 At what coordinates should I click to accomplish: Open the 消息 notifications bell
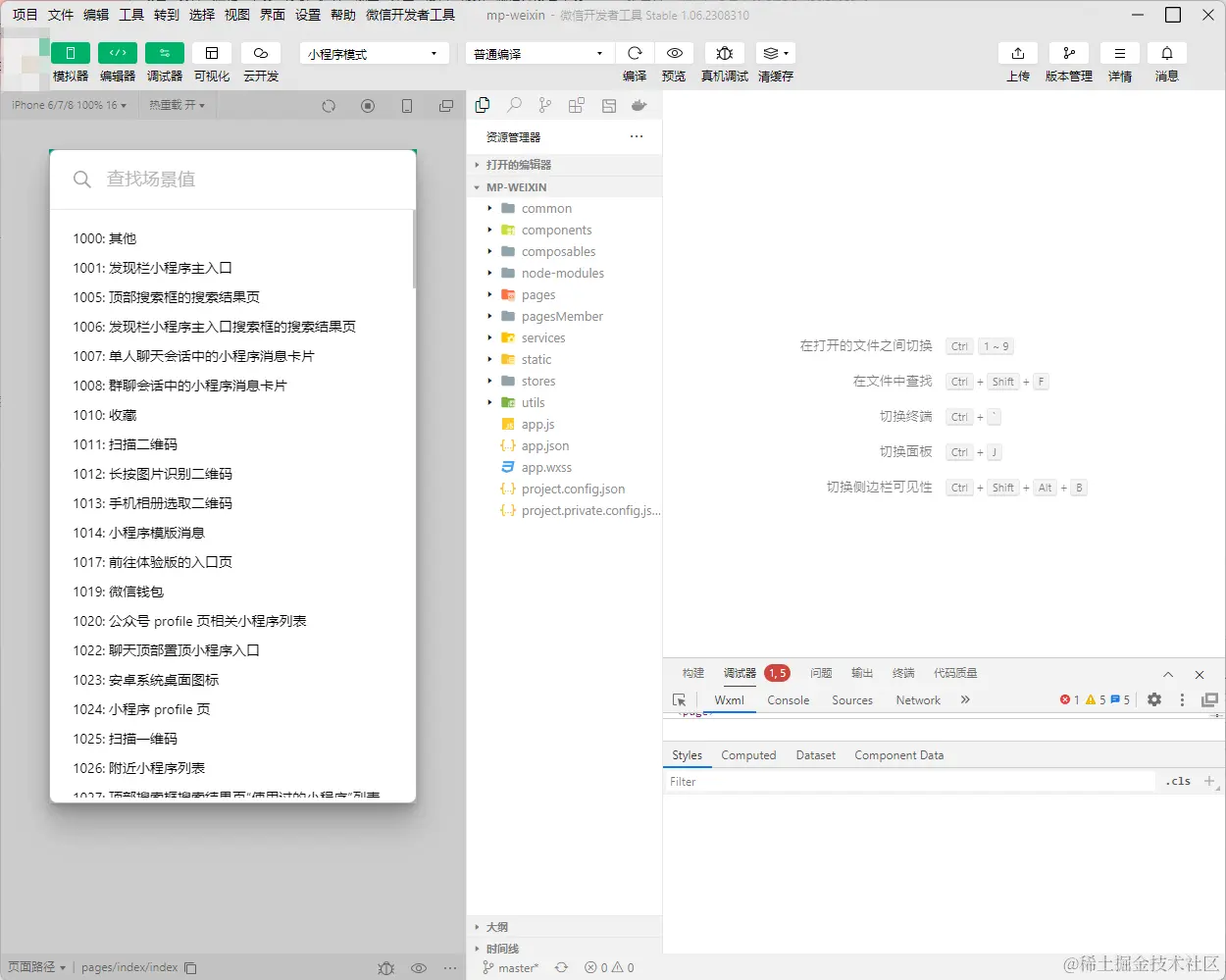(x=1167, y=53)
